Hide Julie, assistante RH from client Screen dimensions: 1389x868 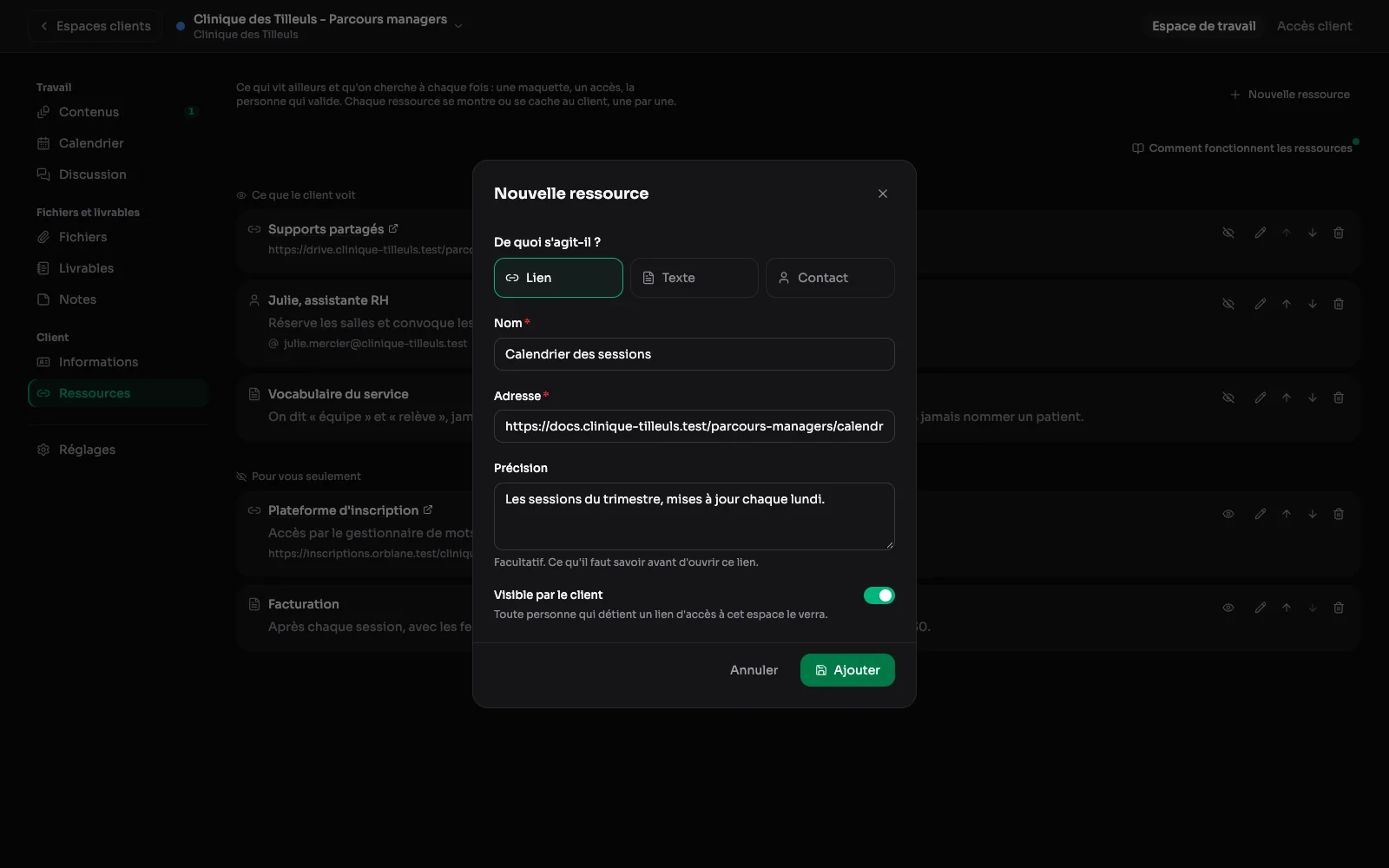tap(1228, 304)
